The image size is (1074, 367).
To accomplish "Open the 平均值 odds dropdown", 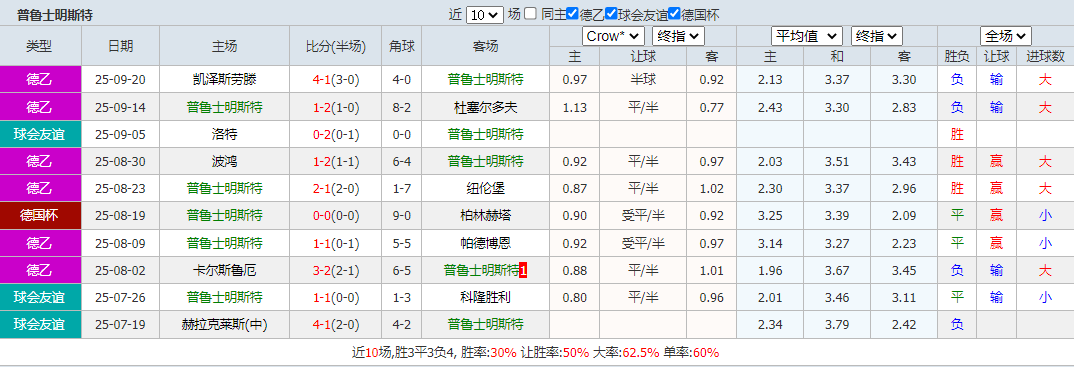I will [807, 36].
